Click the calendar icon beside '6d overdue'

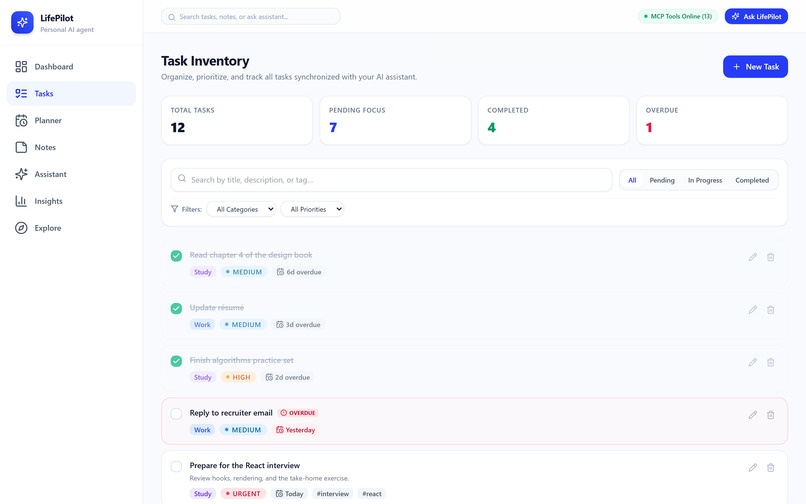[x=280, y=272]
